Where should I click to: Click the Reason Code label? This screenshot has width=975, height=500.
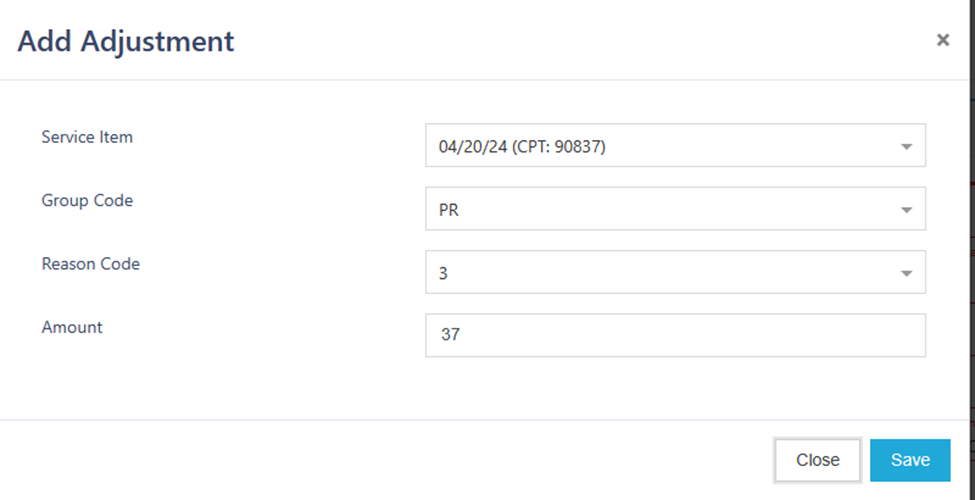90,265
